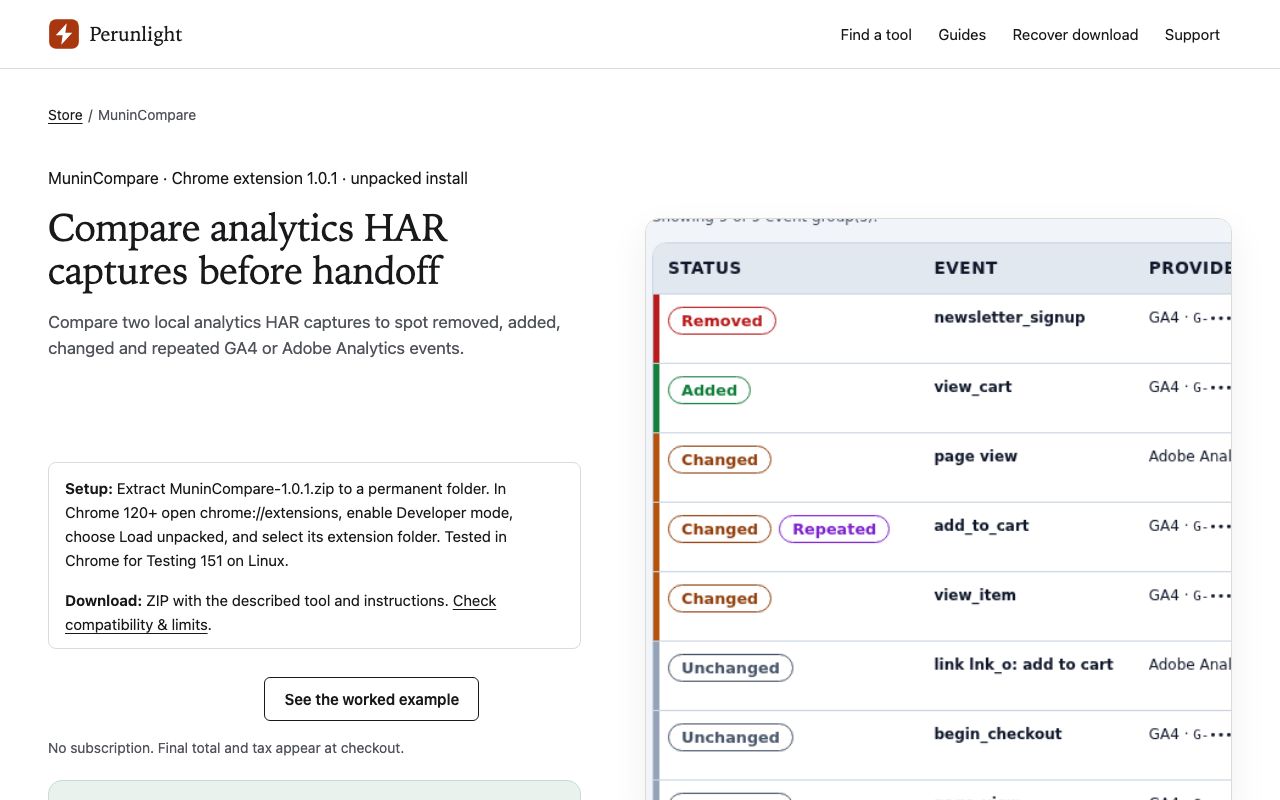Click the Added status badge
Screen dimensions: 1280x800
click(709, 390)
